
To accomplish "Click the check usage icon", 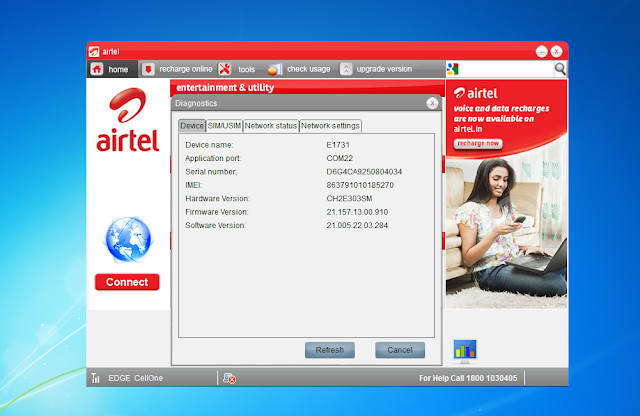I will point(275,69).
